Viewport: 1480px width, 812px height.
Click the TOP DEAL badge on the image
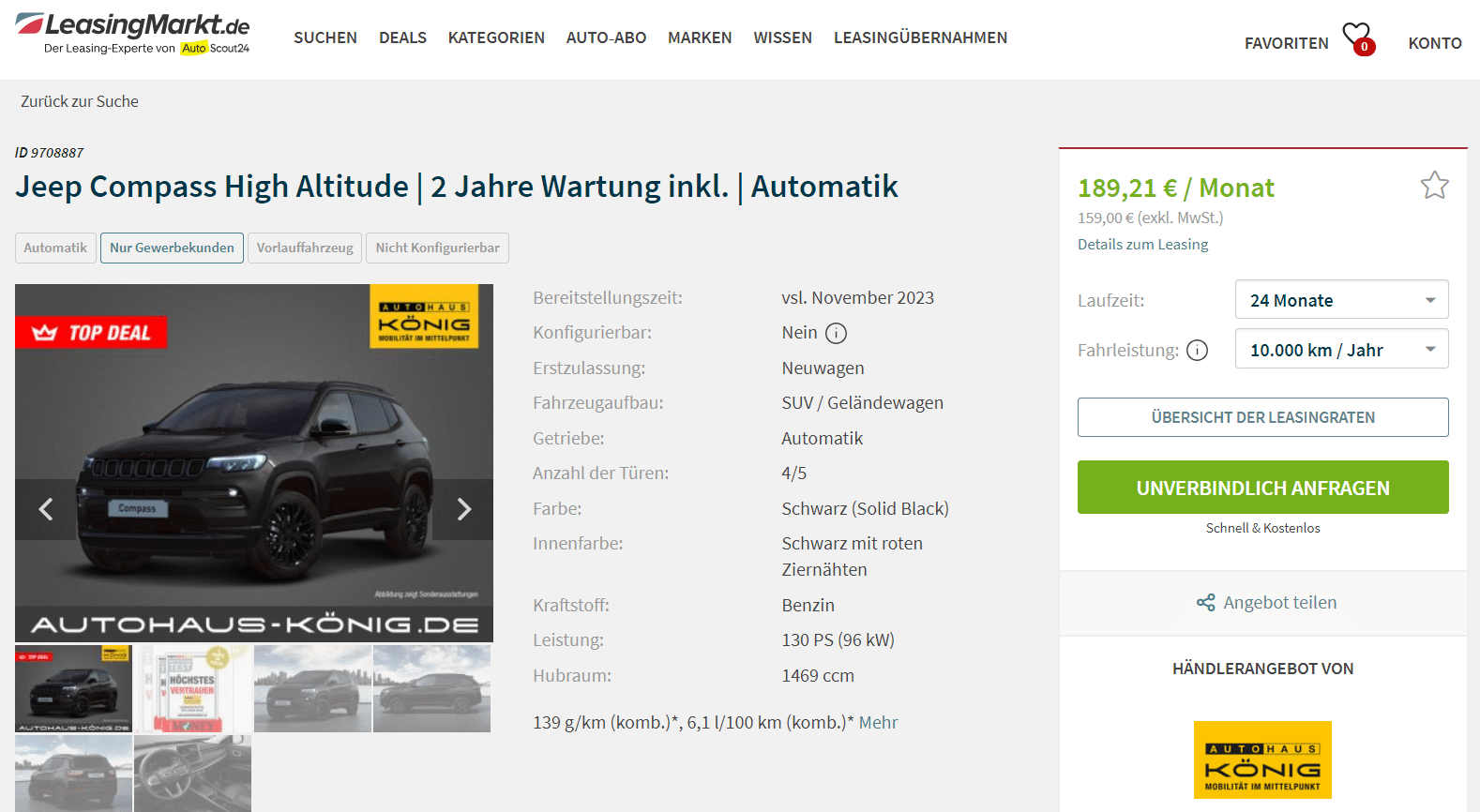91,332
